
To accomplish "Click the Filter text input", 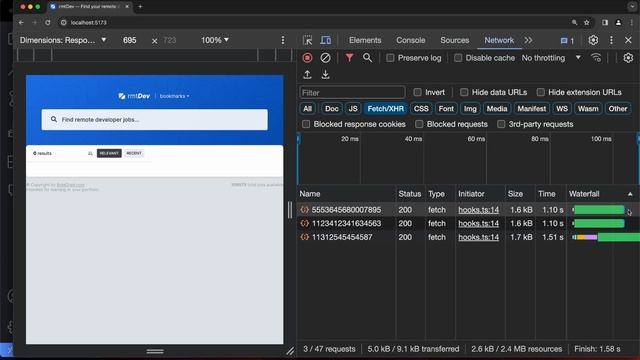I will 352,93.
